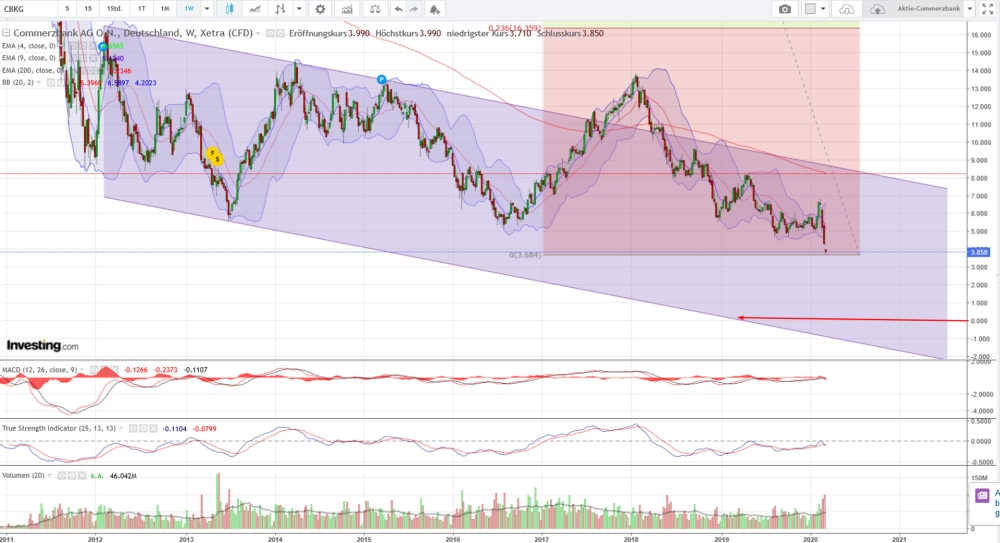Image resolution: width=1000 pixels, height=543 pixels.
Task: Load saved chart from cloud
Action: pos(846,9)
